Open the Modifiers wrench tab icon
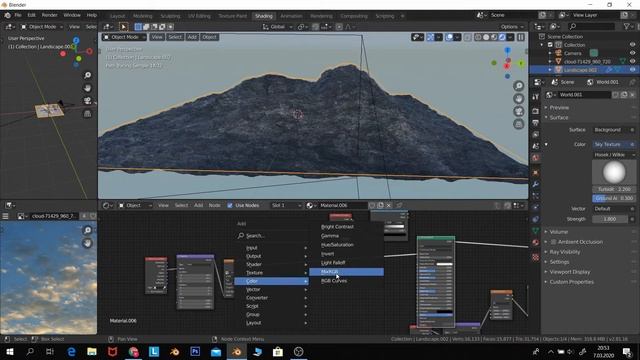Viewport: 640px width, 360px height. [536, 184]
